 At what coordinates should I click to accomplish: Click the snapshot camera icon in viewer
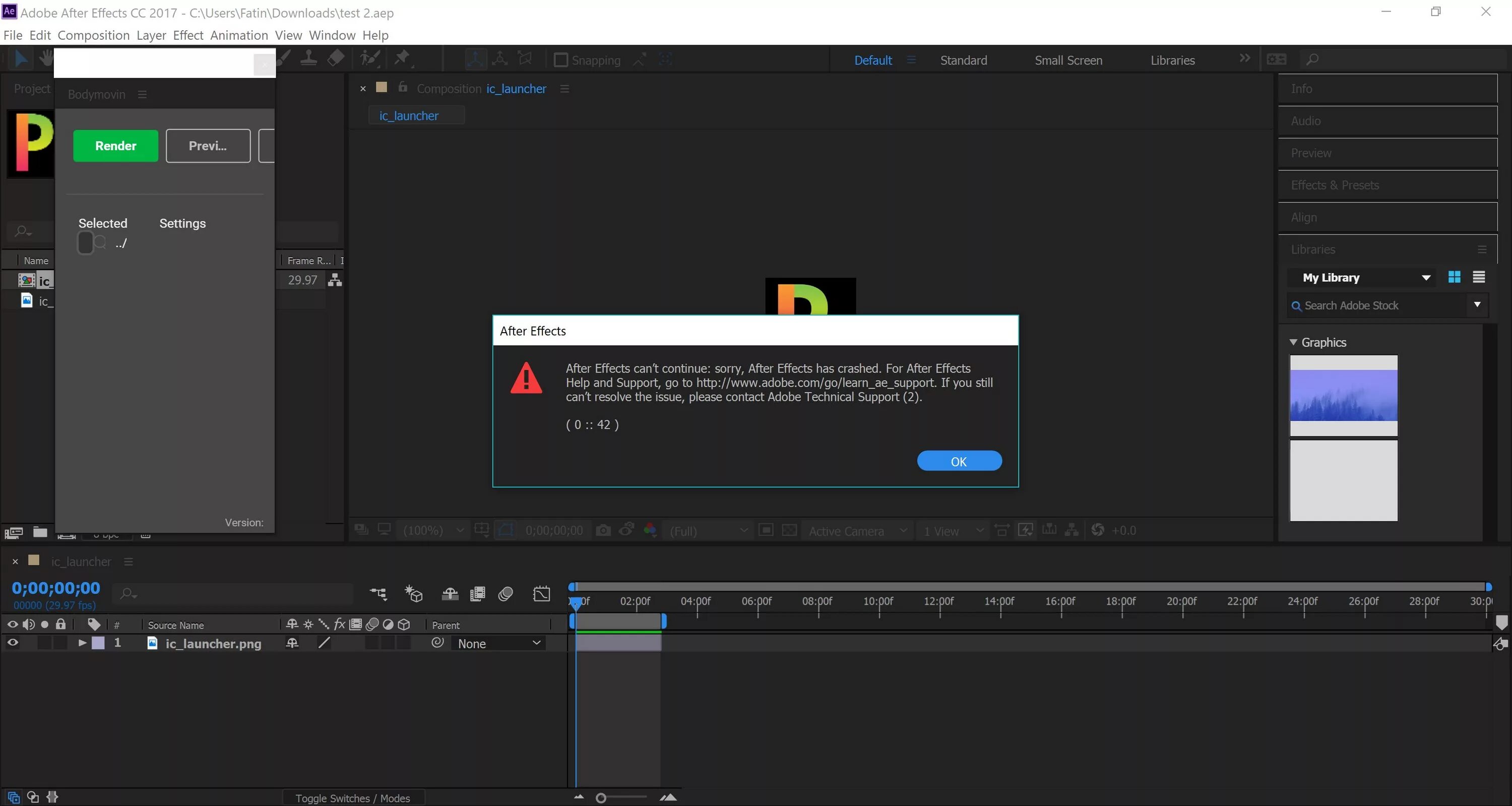pyautogui.click(x=603, y=531)
